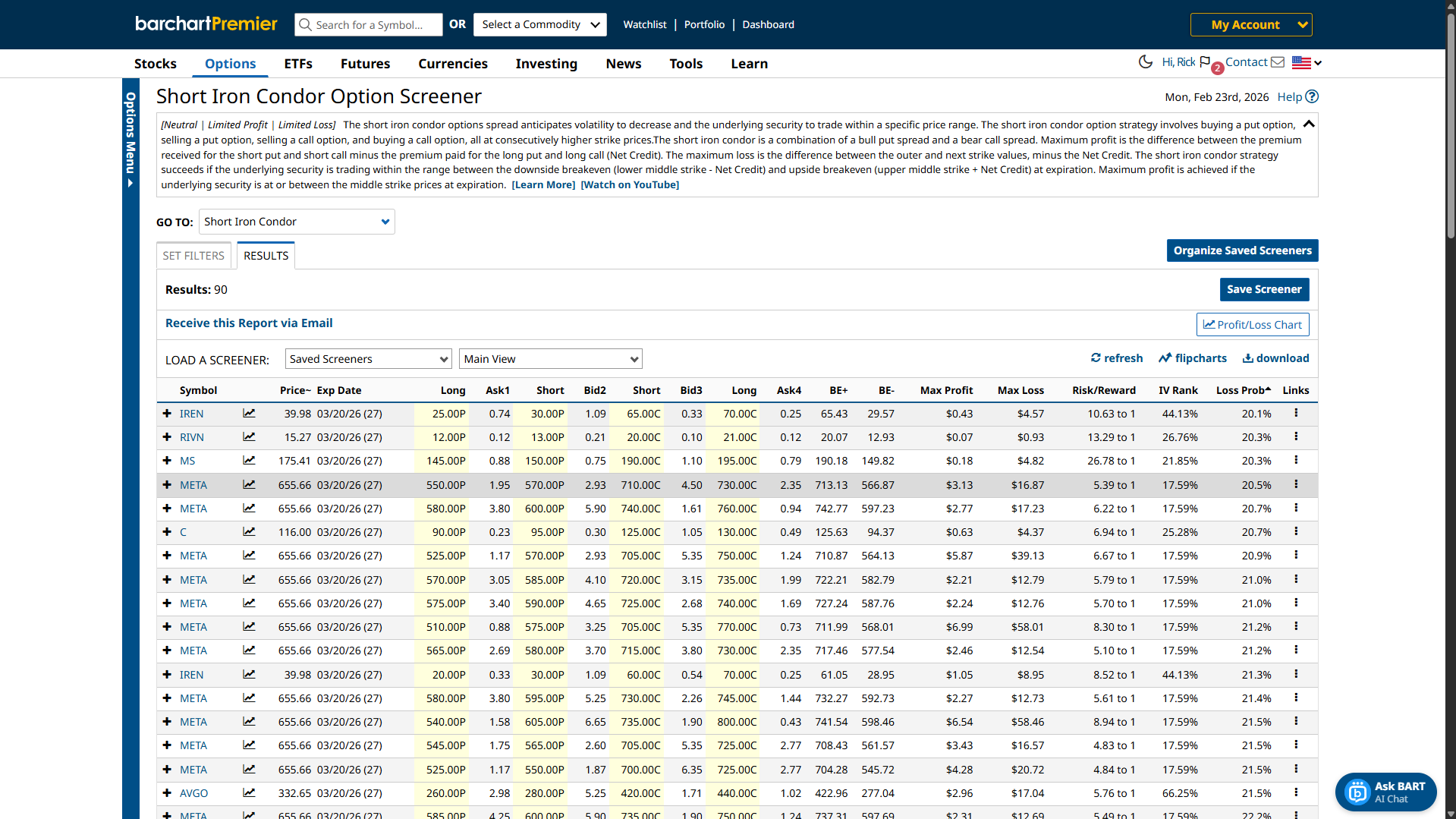Open flipcharts view

pos(1192,358)
